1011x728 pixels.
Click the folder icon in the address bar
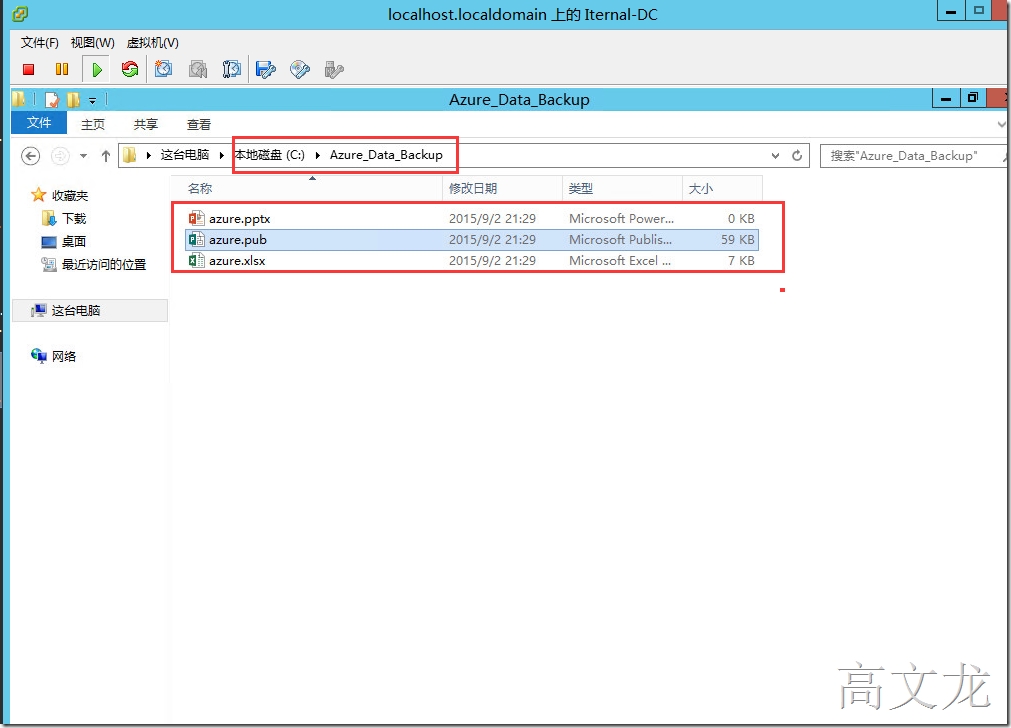click(x=130, y=155)
